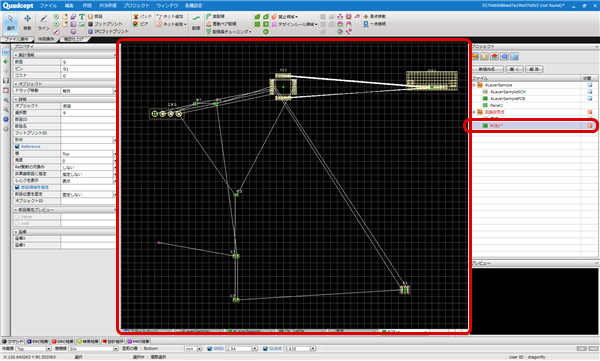
Task: Click the 開く open button in the project panel
Action: (x=514, y=69)
